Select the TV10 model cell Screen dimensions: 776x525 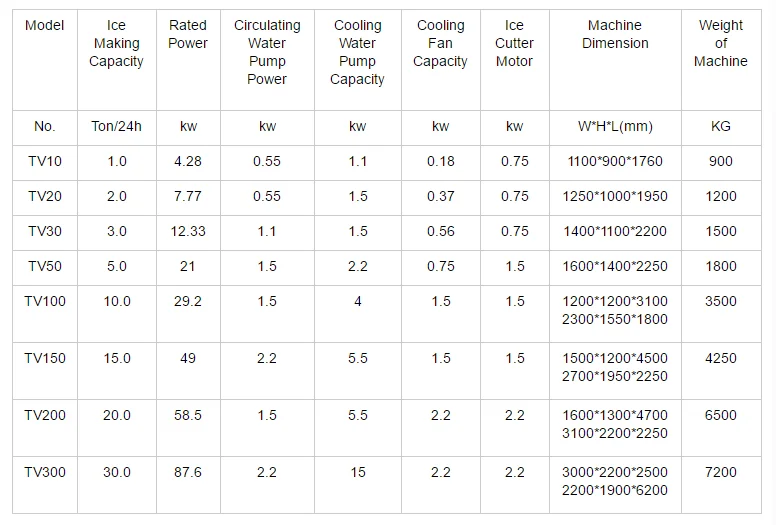click(x=44, y=161)
